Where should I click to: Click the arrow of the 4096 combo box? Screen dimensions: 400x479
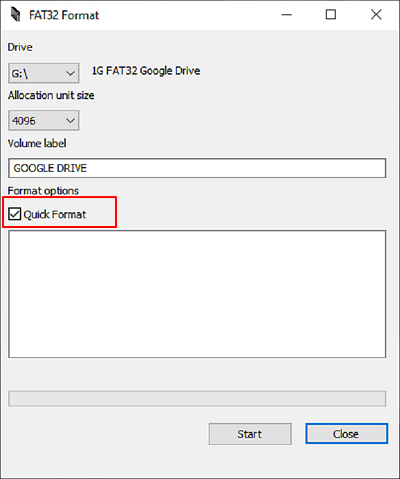coord(70,121)
